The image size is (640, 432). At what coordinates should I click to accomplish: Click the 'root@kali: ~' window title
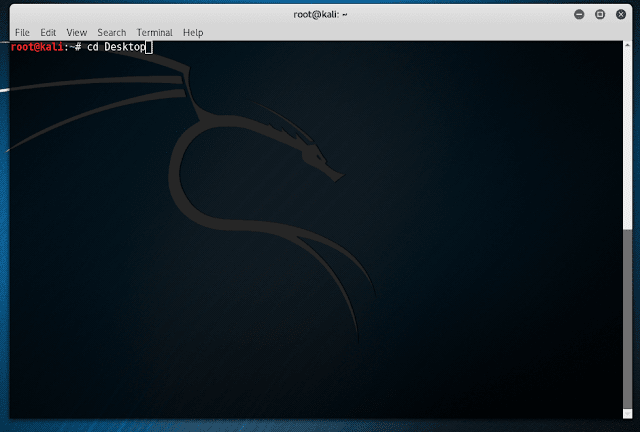click(x=320, y=15)
